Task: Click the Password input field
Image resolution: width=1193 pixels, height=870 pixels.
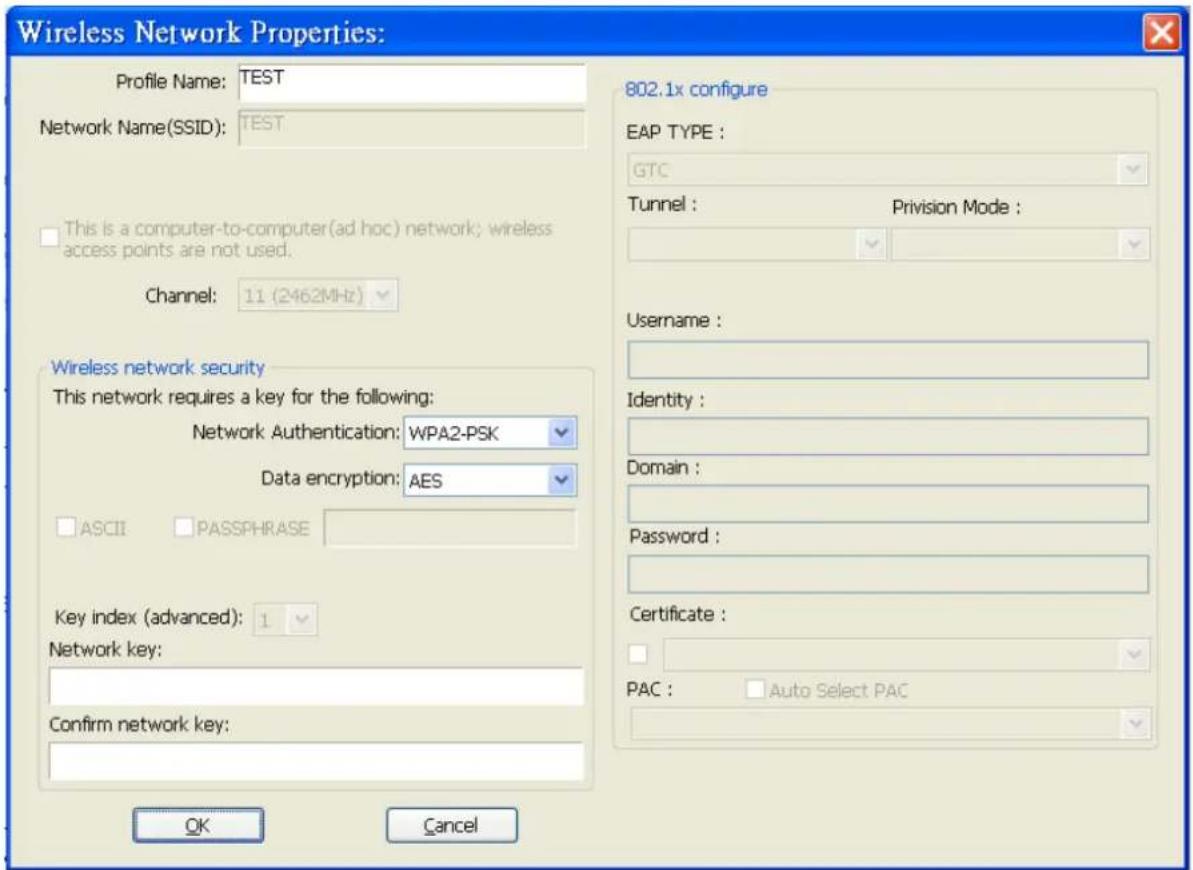Action: pyautogui.click(x=888, y=574)
